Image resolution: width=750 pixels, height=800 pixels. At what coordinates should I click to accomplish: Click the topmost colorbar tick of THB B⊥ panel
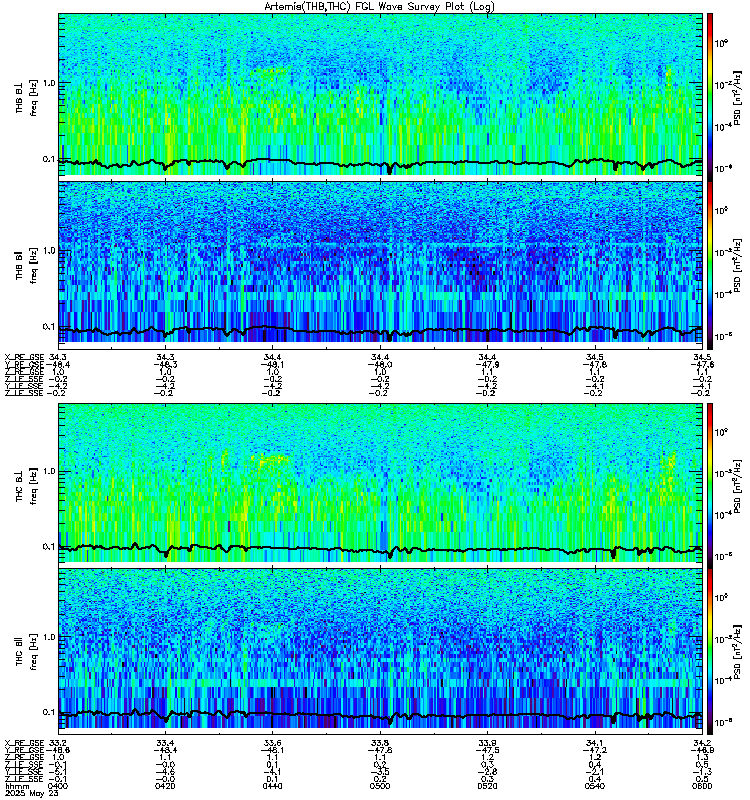pos(721,43)
